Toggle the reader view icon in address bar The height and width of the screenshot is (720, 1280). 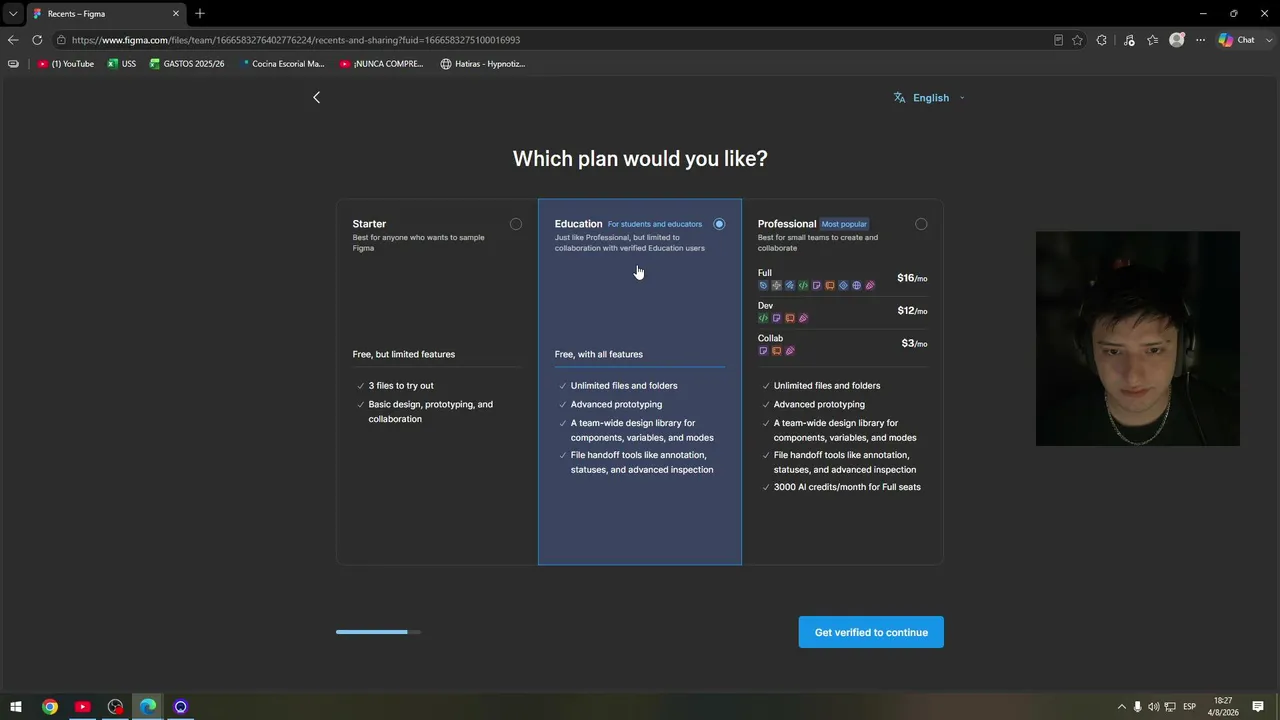point(1058,40)
